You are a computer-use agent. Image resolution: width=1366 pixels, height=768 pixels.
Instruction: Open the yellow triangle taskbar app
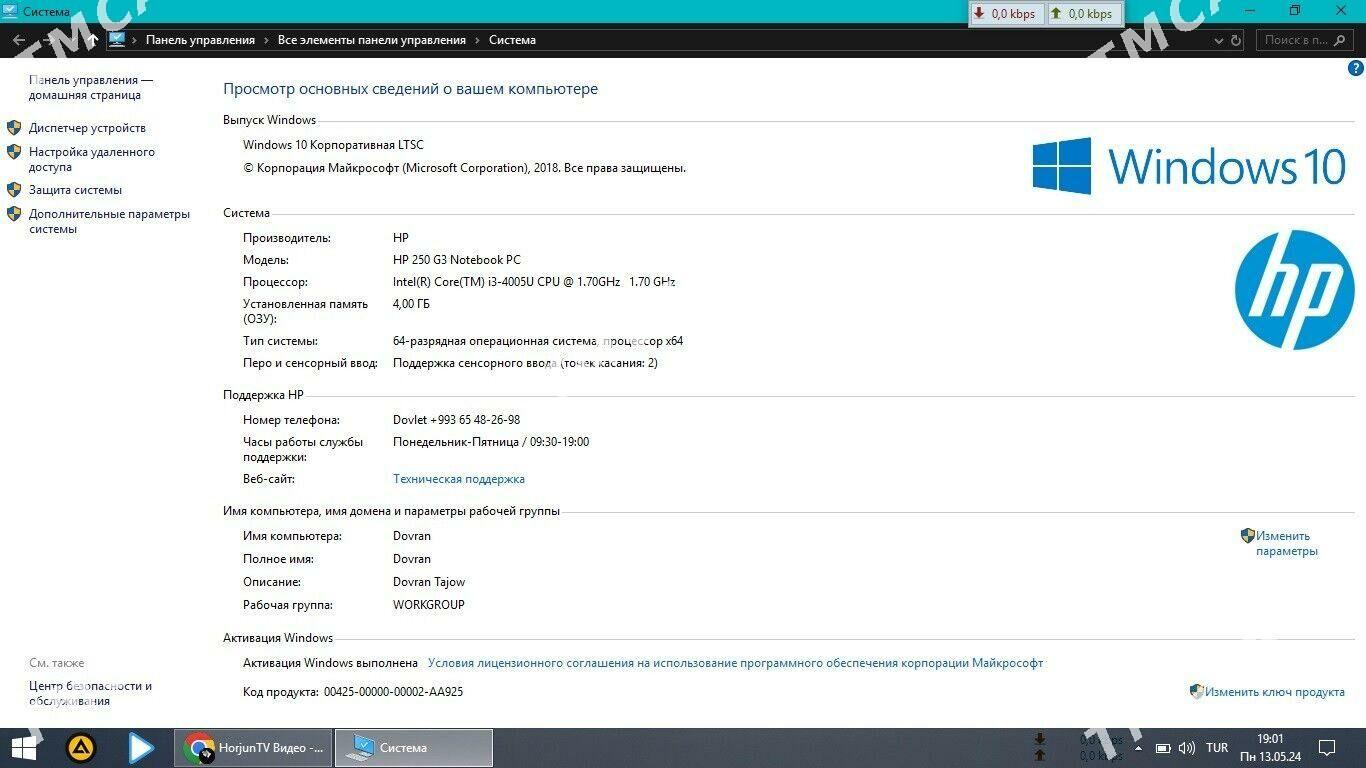[81, 748]
